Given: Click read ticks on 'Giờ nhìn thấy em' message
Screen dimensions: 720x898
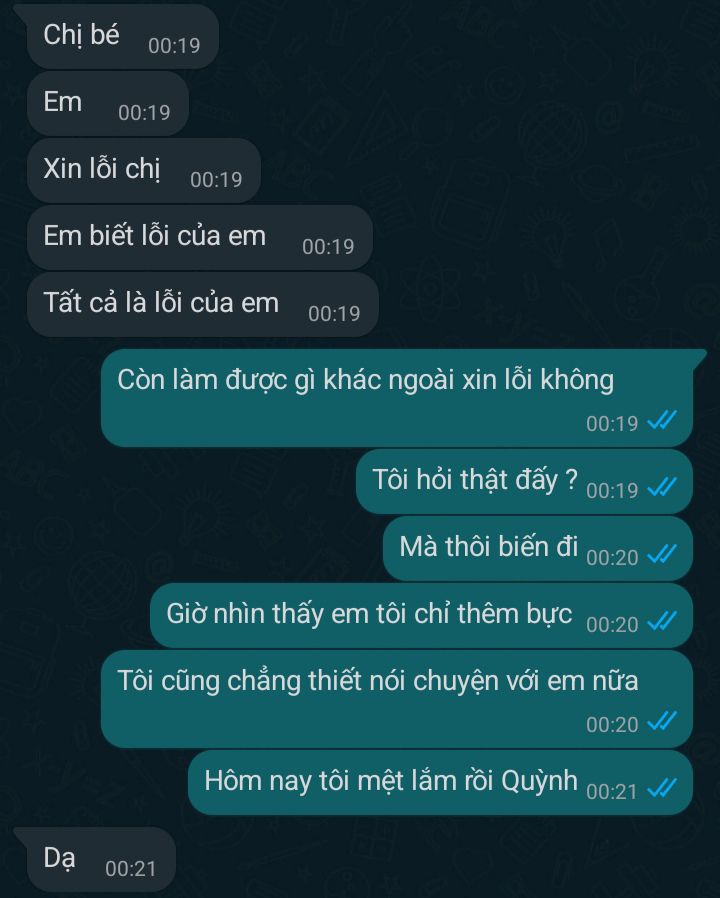Looking at the screenshot, I should pyautogui.click(x=662, y=621).
